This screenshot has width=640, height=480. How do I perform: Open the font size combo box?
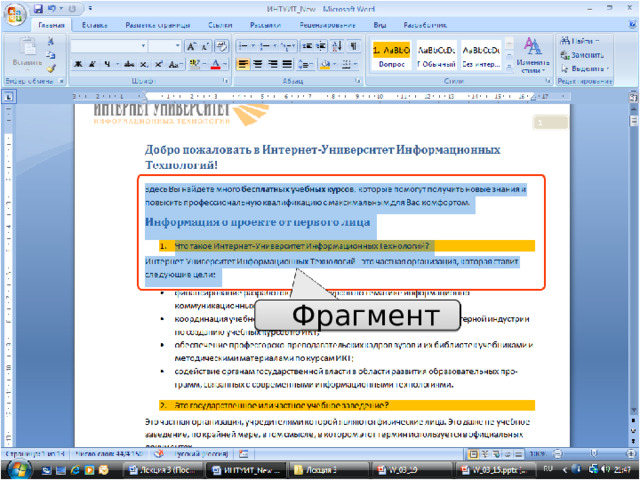pos(165,46)
